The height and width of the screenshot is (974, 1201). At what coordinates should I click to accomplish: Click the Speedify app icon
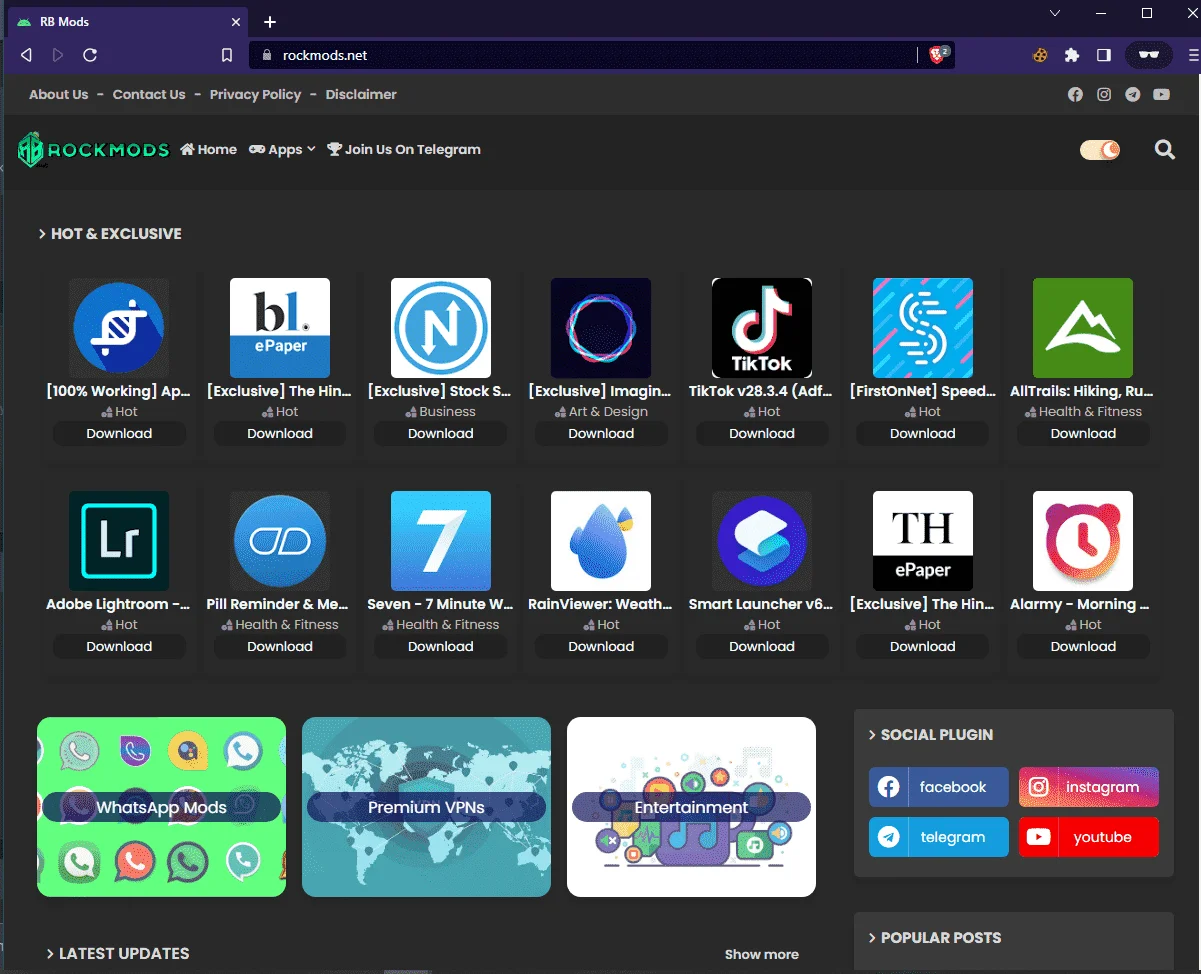pyautogui.click(x=923, y=328)
